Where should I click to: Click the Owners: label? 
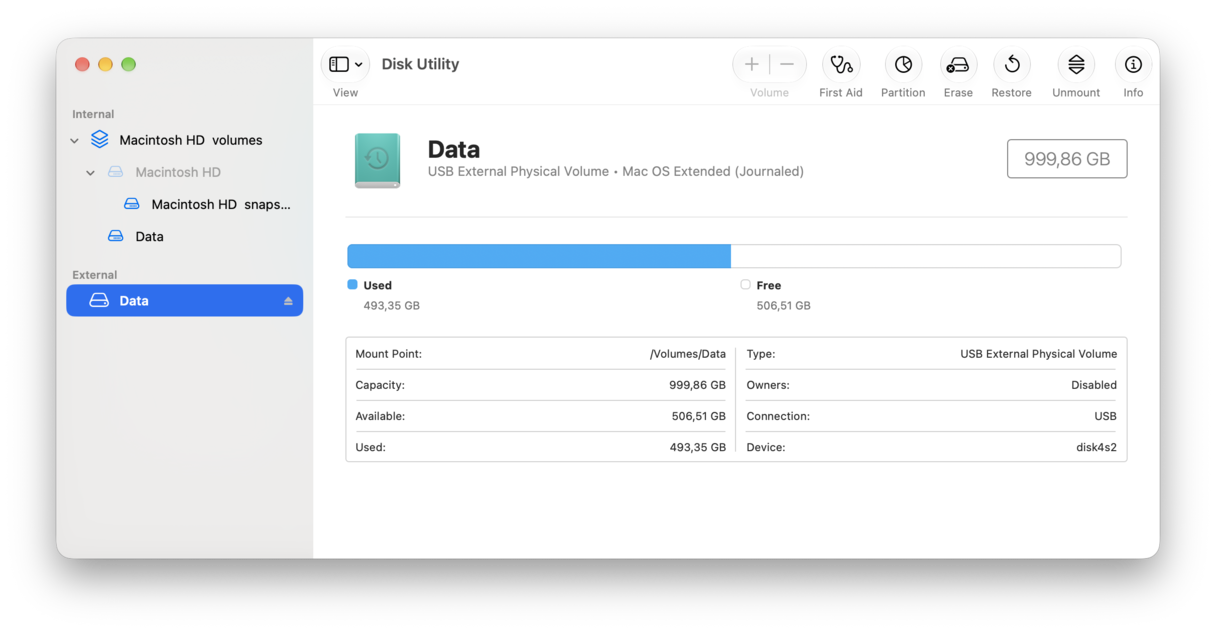coord(768,385)
